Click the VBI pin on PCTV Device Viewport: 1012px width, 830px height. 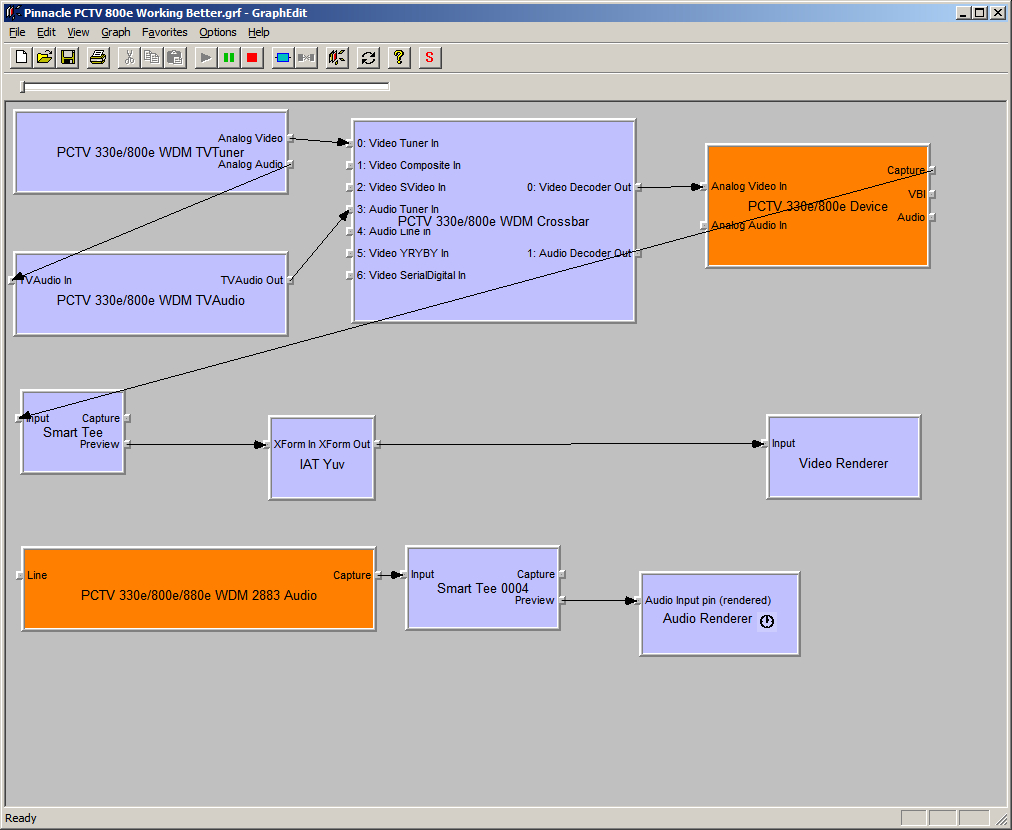click(932, 194)
